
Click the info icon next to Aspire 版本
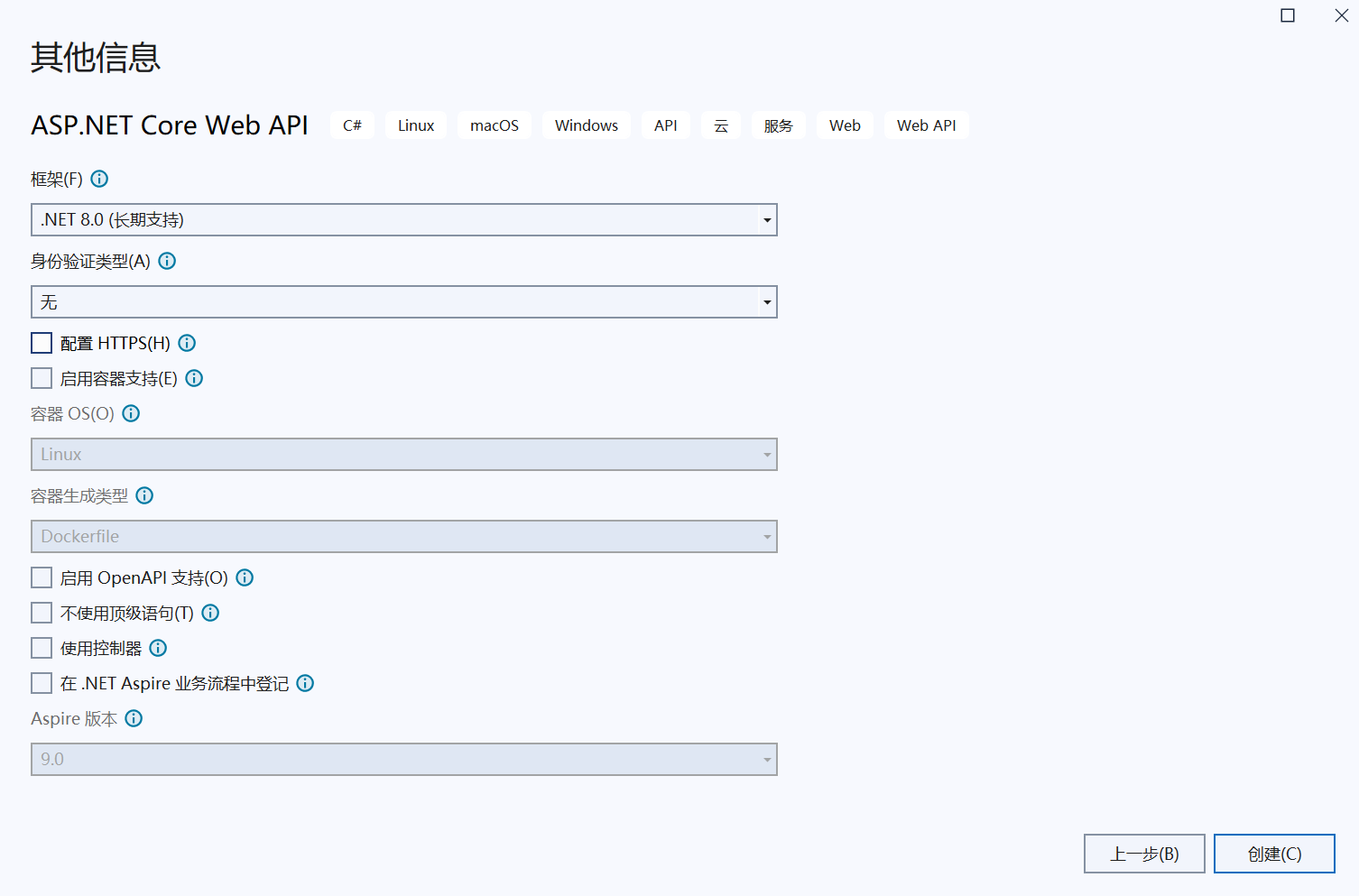pyautogui.click(x=134, y=718)
